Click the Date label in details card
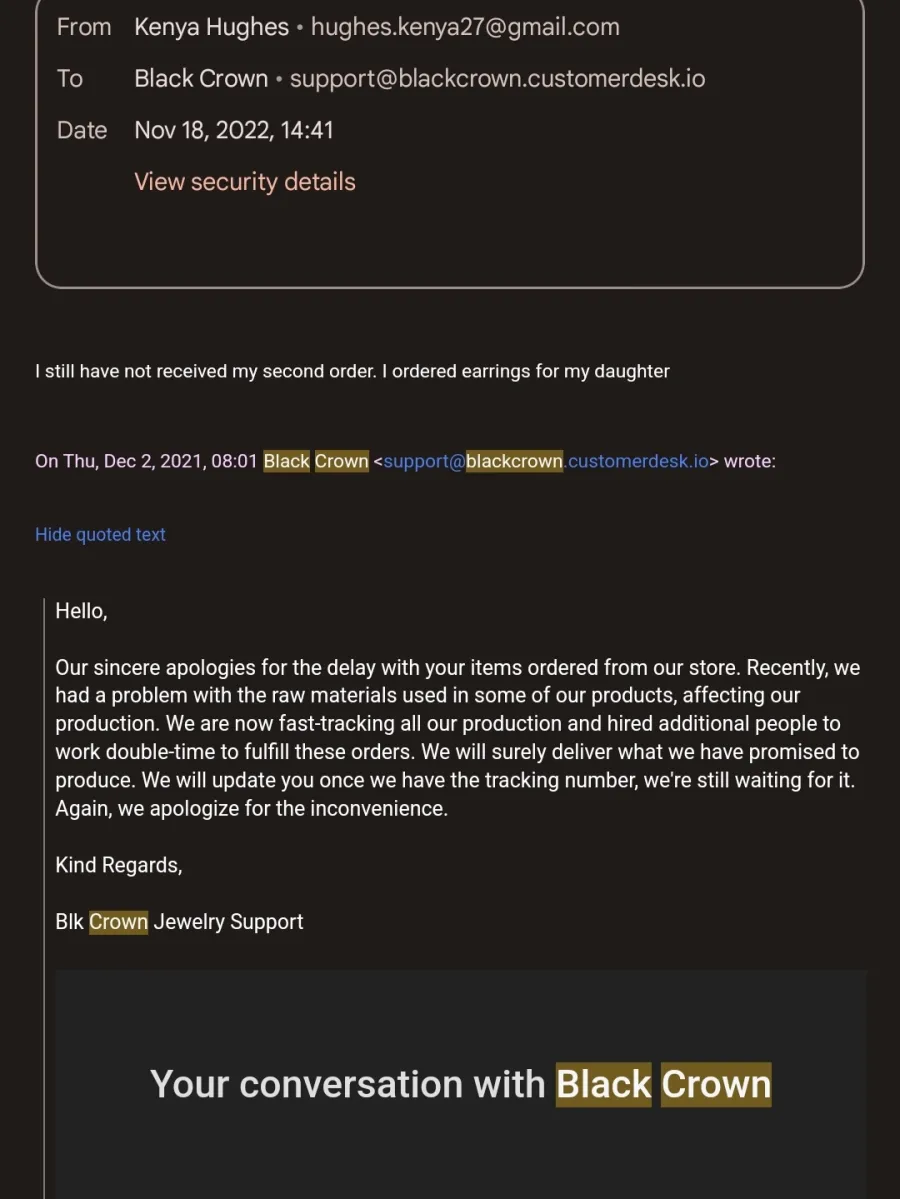Image resolution: width=900 pixels, height=1199 pixels. tap(82, 130)
